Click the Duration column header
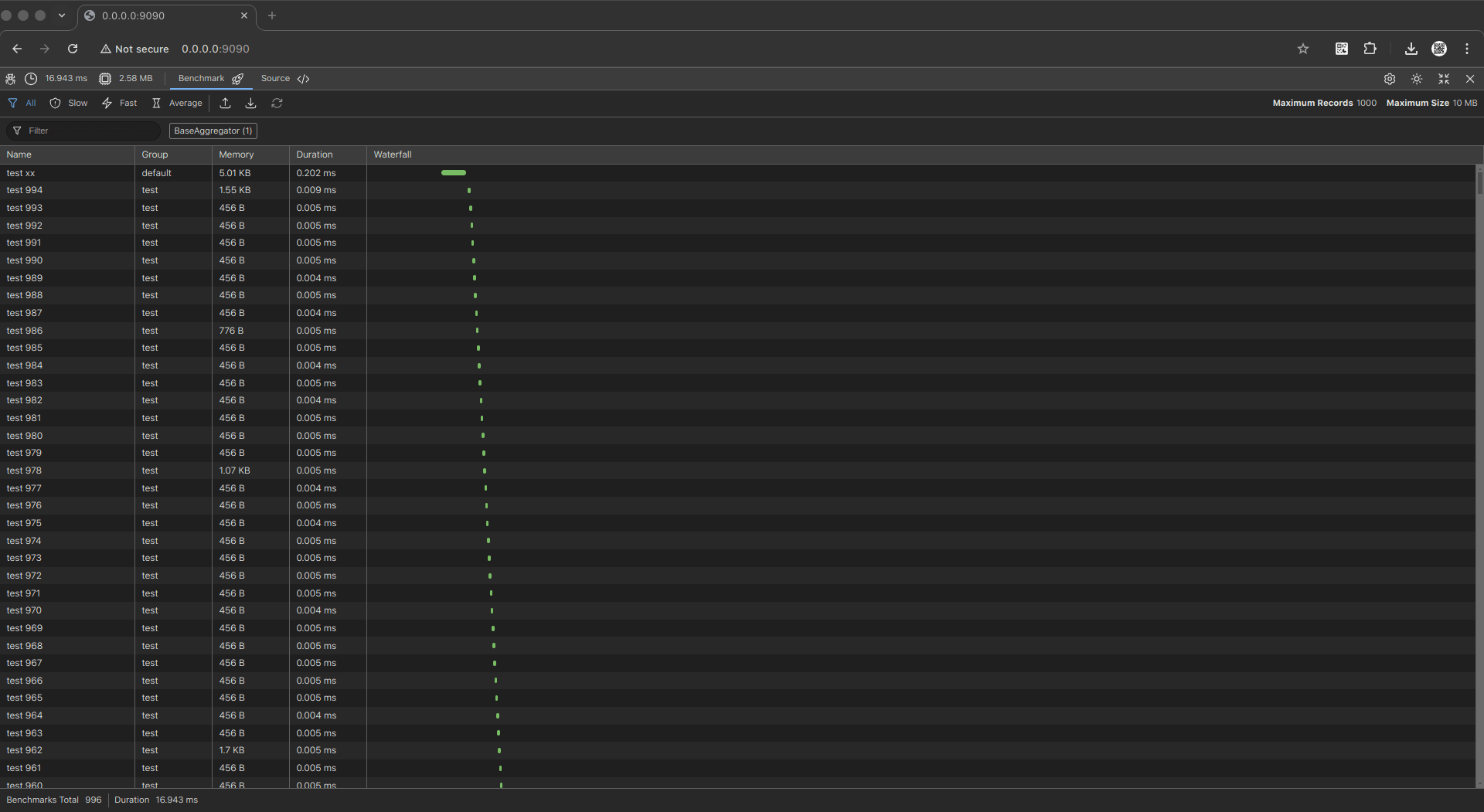 click(x=328, y=155)
